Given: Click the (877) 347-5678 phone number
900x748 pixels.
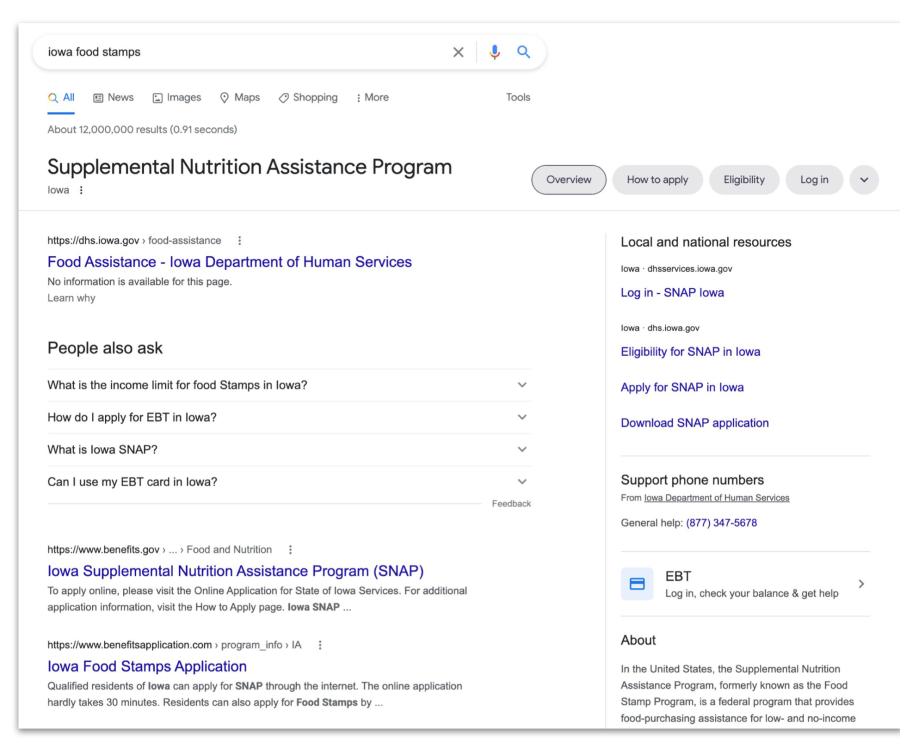Looking at the screenshot, I should tap(721, 523).
